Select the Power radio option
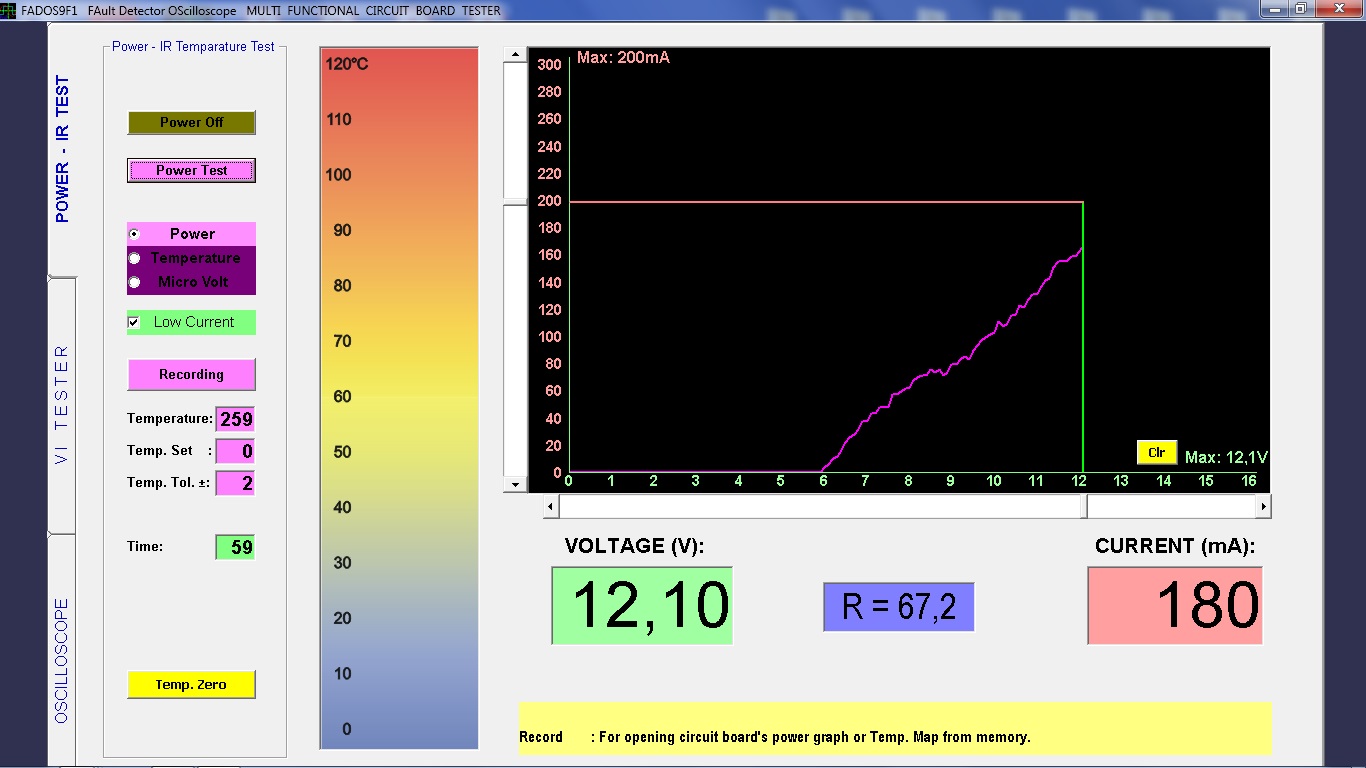Image resolution: width=1366 pixels, height=768 pixels. pos(135,234)
